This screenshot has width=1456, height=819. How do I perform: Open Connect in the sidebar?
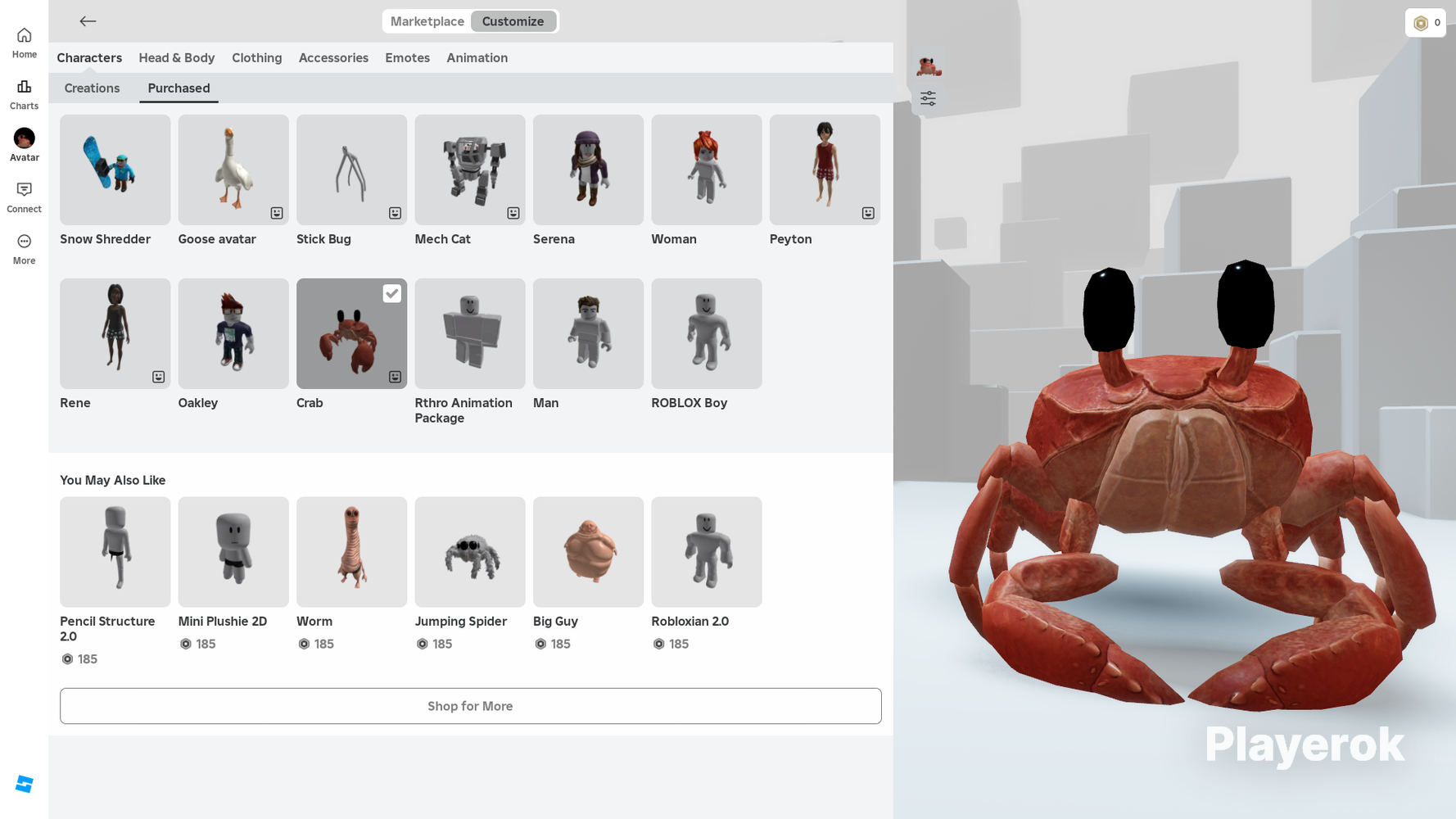pos(24,198)
